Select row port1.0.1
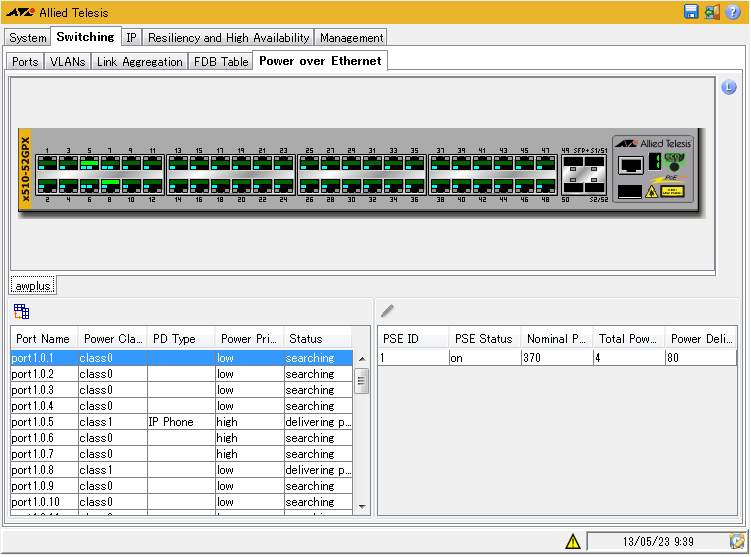 click(x=182, y=358)
